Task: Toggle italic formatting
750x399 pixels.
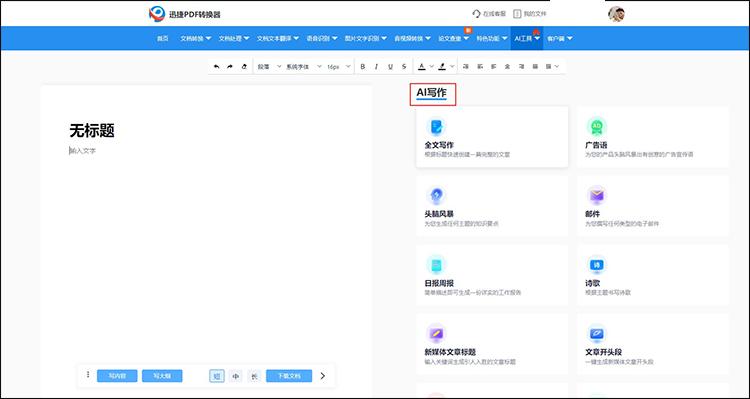Action: (376, 66)
